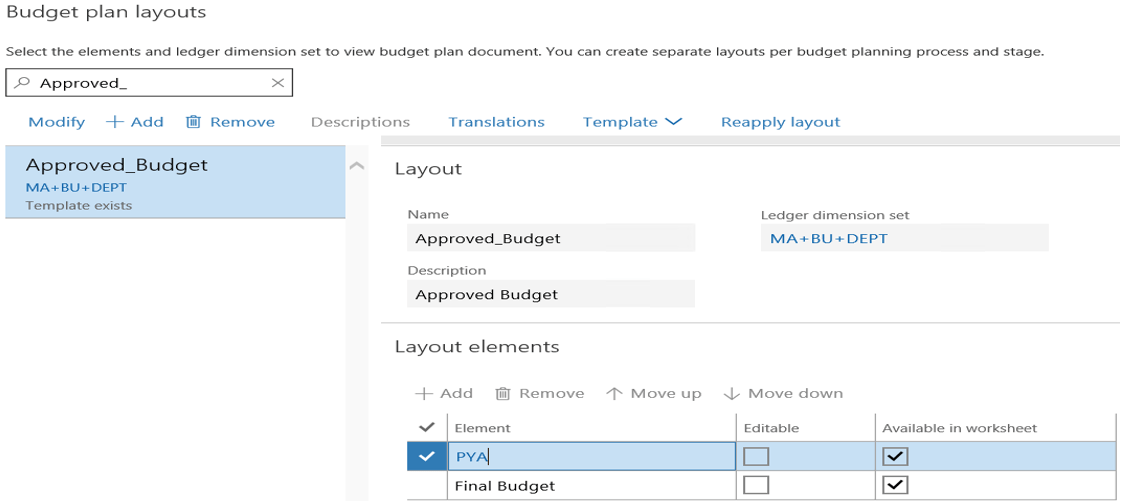
Task: Add a new layout element with plus icon
Action: pyautogui.click(x=423, y=394)
